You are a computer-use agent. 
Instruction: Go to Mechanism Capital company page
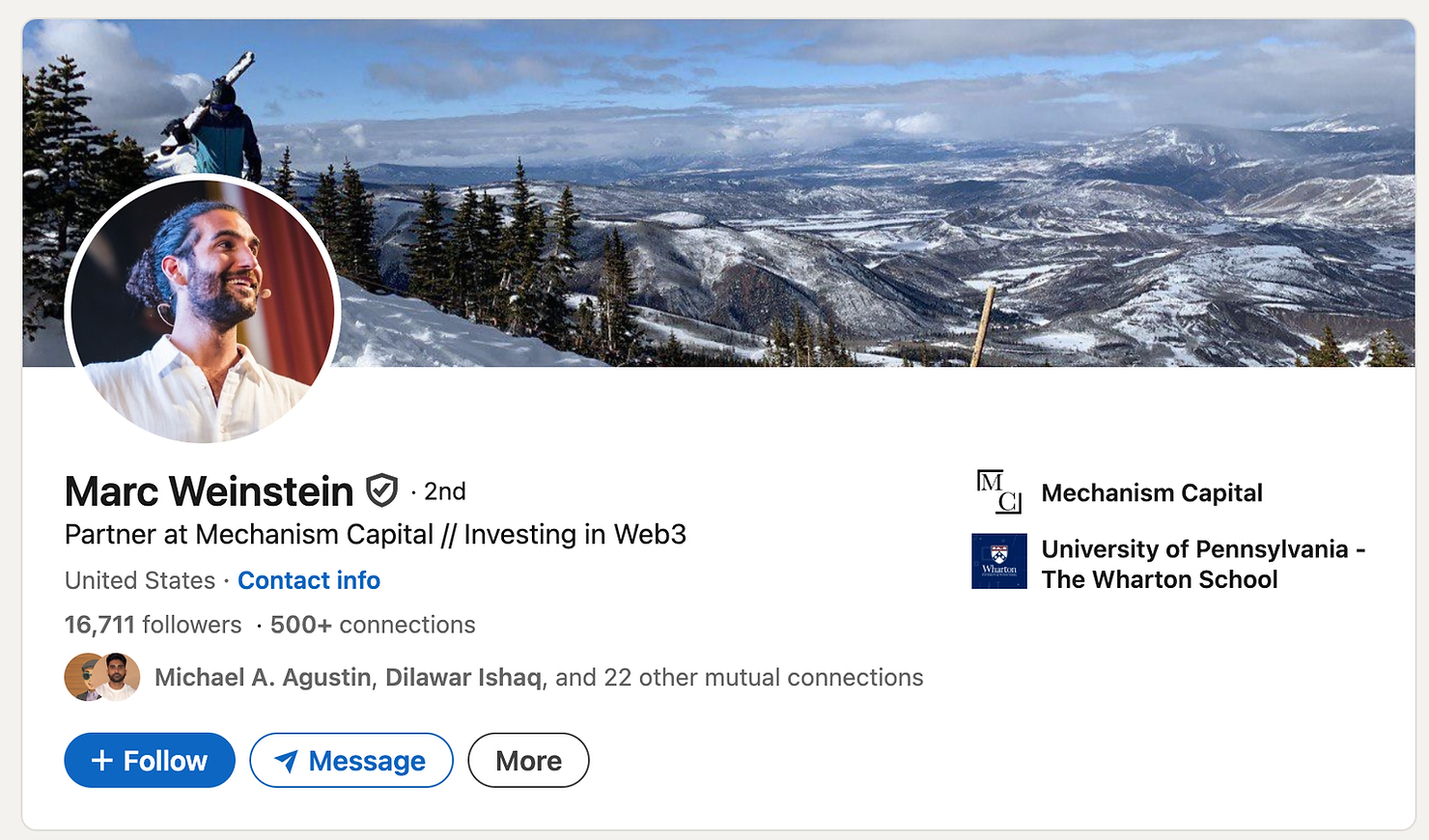tap(1152, 493)
